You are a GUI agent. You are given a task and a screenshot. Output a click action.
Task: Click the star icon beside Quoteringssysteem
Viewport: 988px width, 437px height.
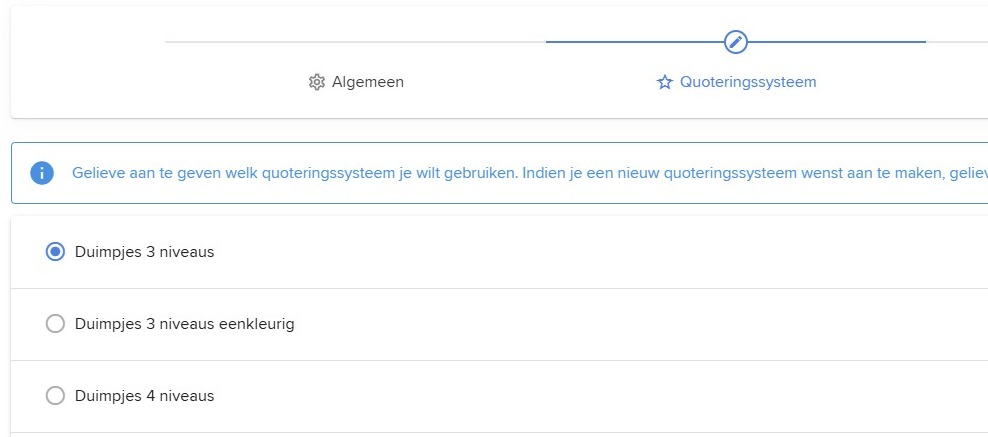tap(665, 82)
